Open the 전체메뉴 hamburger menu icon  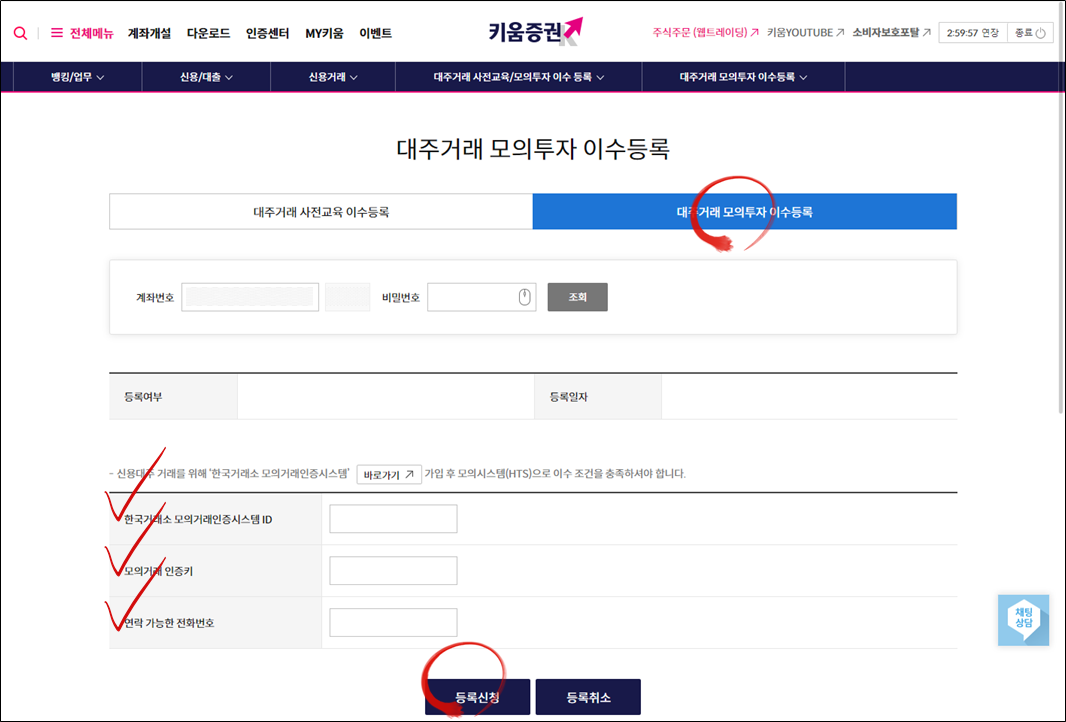(x=57, y=33)
